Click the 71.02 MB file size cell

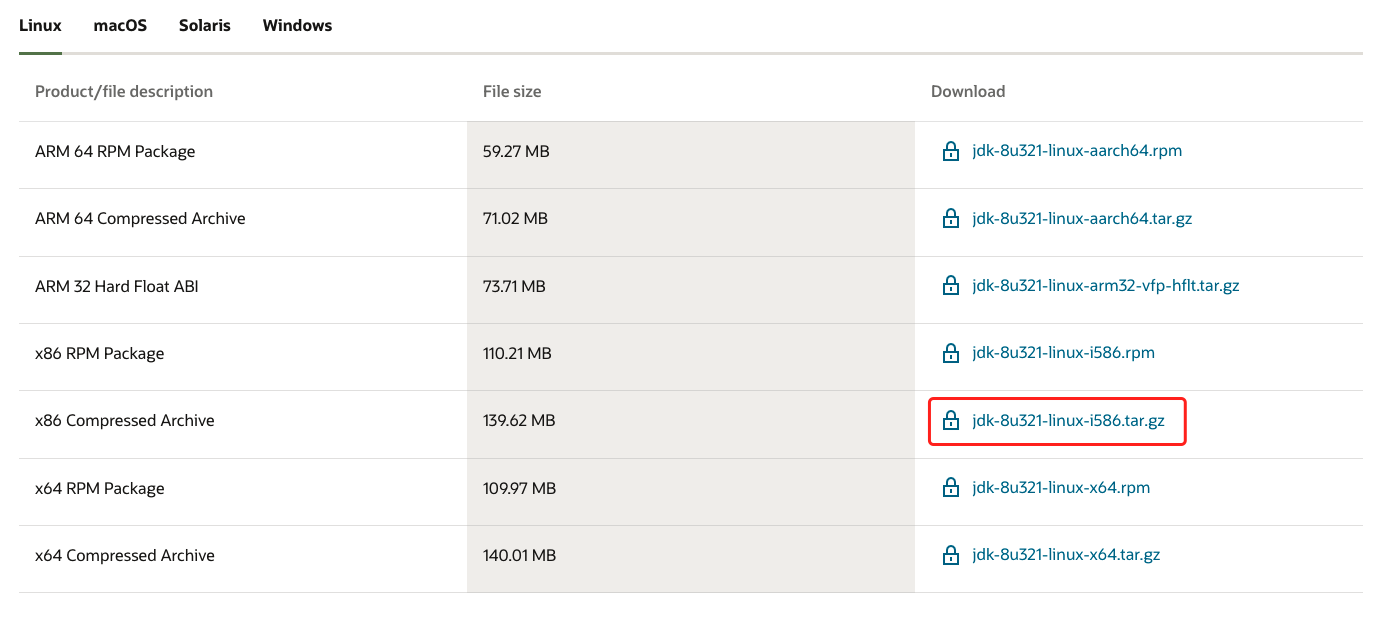(691, 222)
